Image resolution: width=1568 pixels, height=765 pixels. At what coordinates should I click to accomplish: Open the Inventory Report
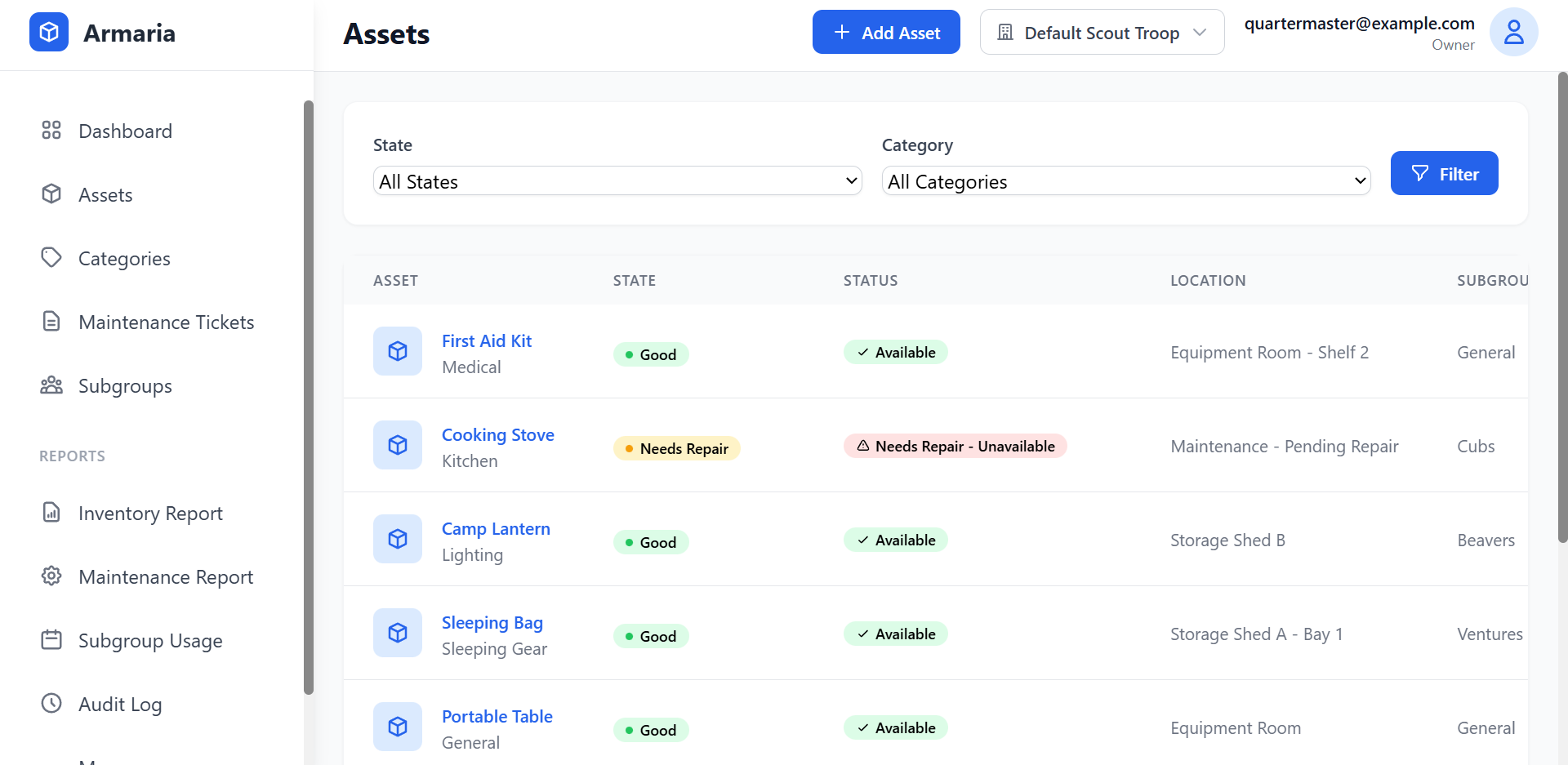click(150, 513)
